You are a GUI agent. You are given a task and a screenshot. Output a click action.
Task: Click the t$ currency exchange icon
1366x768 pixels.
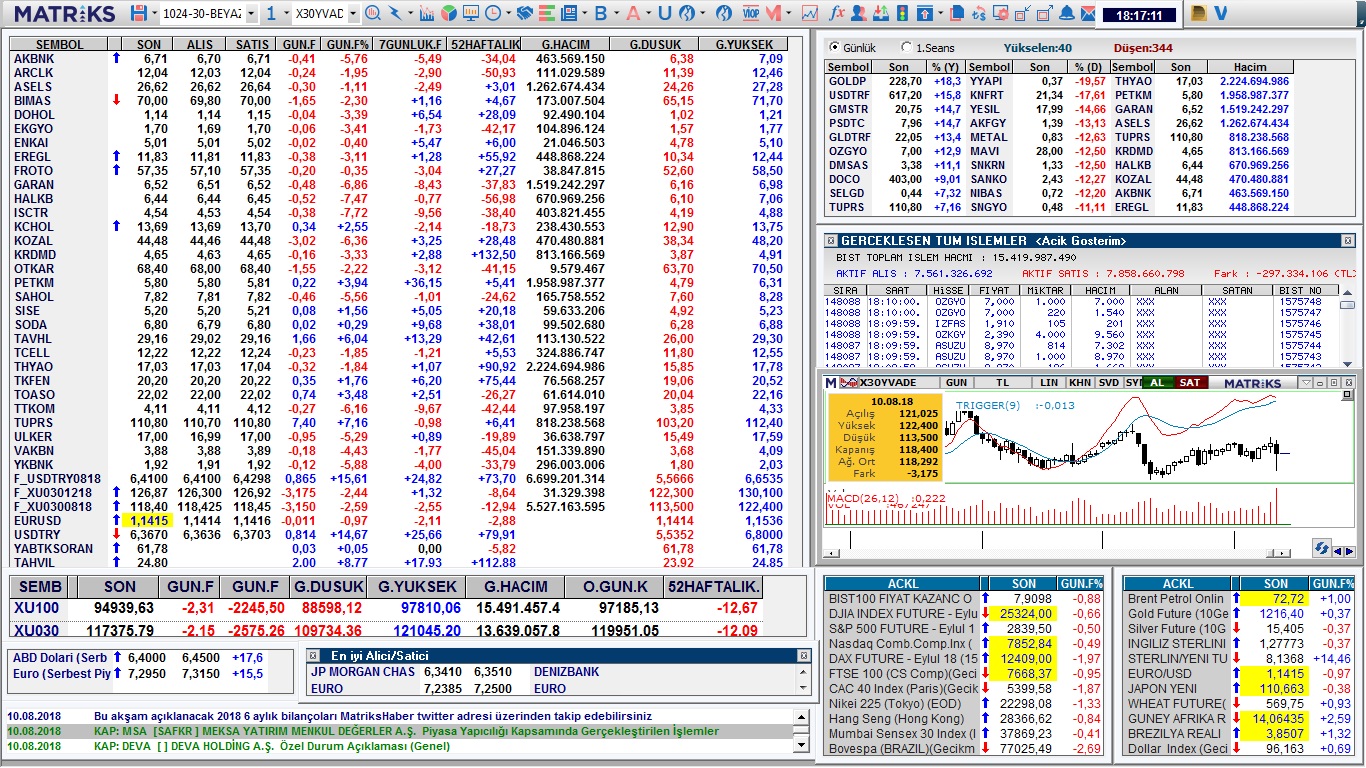coord(979,13)
